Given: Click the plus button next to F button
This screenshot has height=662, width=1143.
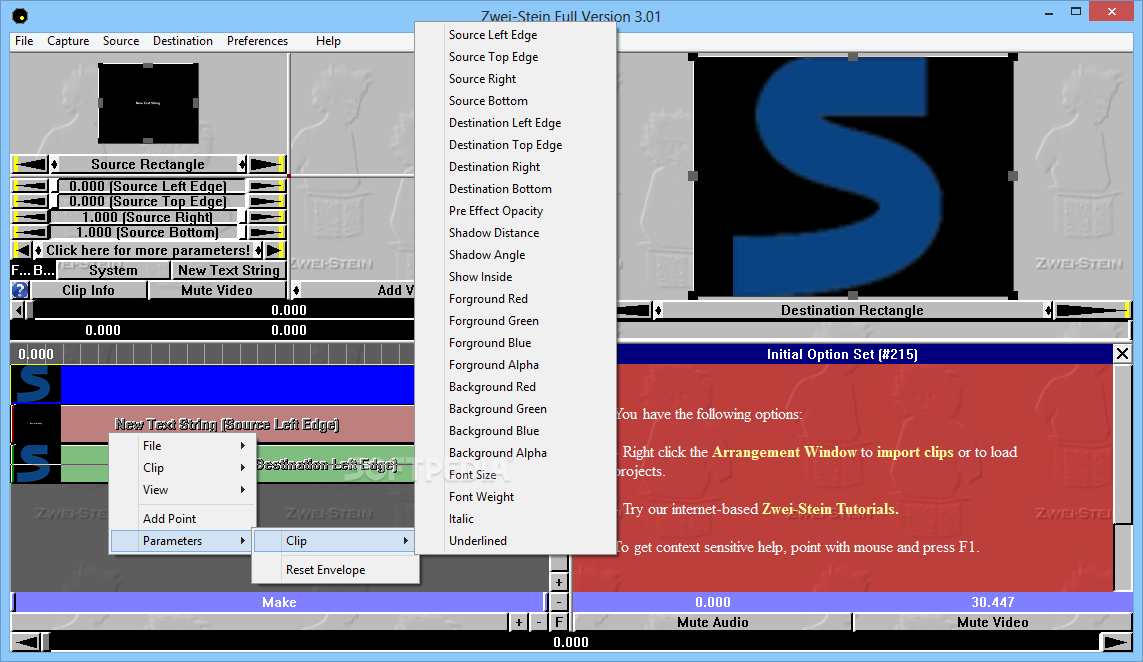Looking at the screenshot, I should [x=518, y=622].
